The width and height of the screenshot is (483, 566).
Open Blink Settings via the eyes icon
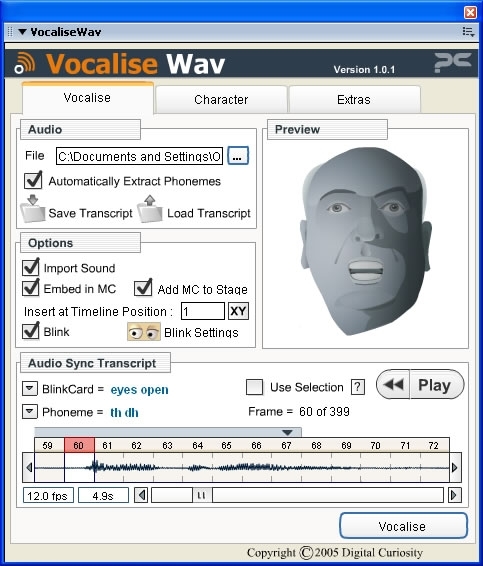coord(144,332)
